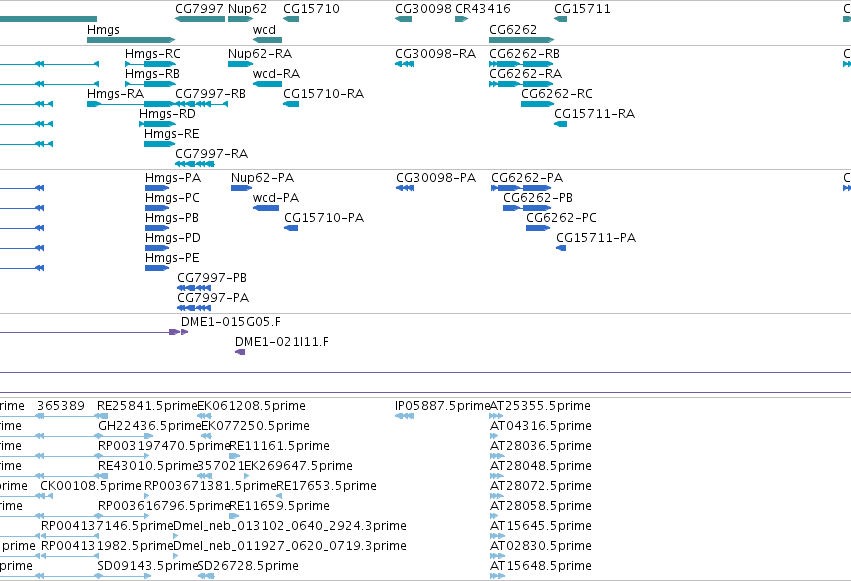Select protein Hmgs-PB
Screen dimensions: 851x581
(x=157, y=228)
